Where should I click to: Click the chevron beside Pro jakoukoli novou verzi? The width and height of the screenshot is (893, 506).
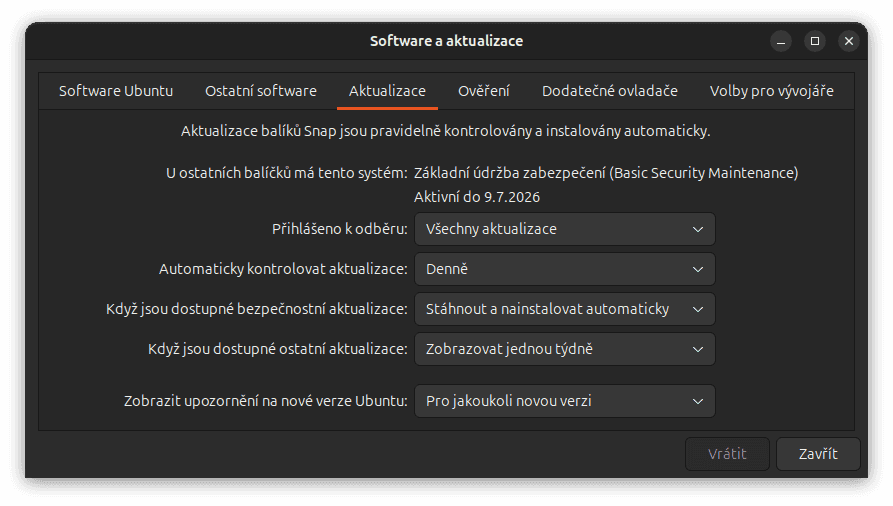pos(698,401)
